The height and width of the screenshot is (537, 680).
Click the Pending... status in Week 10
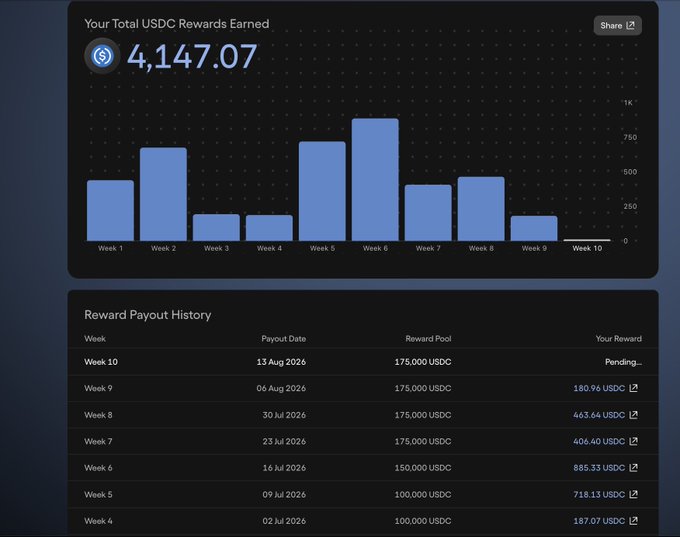624,362
